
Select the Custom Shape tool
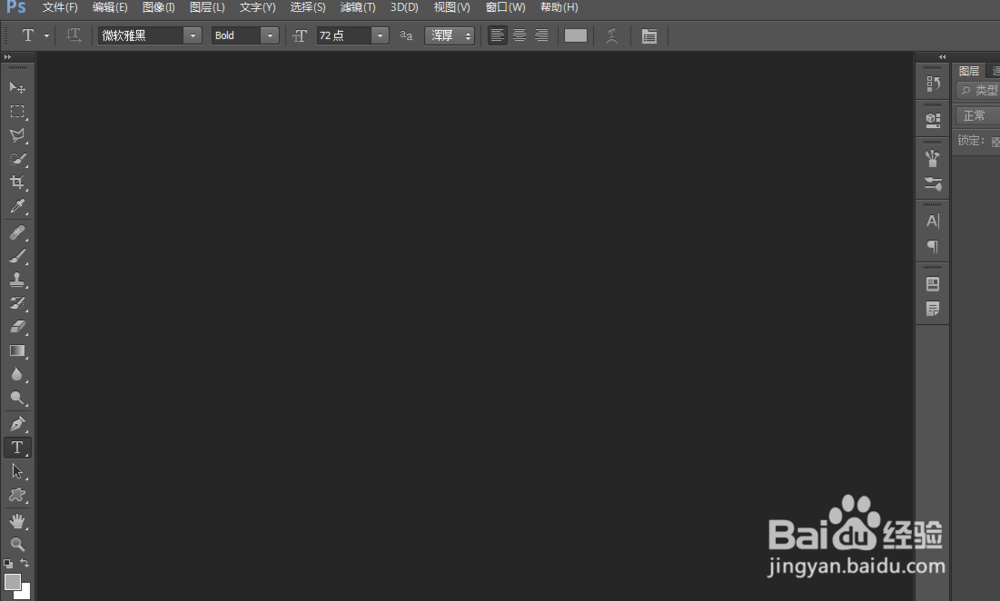coord(17,495)
